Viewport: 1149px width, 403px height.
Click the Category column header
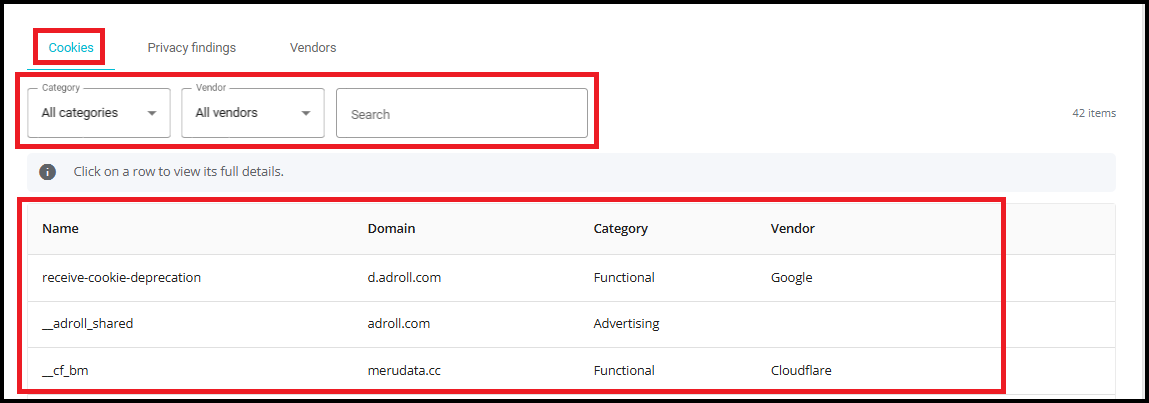click(x=621, y=229)
